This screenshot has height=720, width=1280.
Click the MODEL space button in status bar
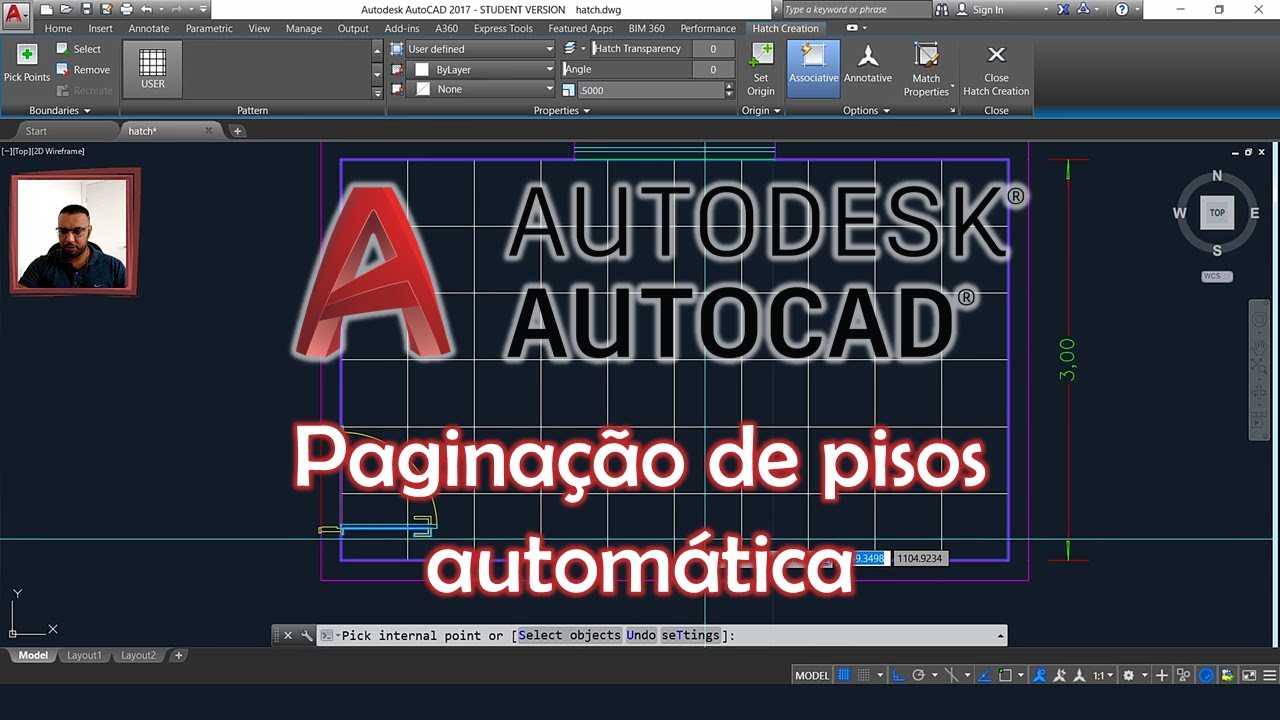click(812, 676)
